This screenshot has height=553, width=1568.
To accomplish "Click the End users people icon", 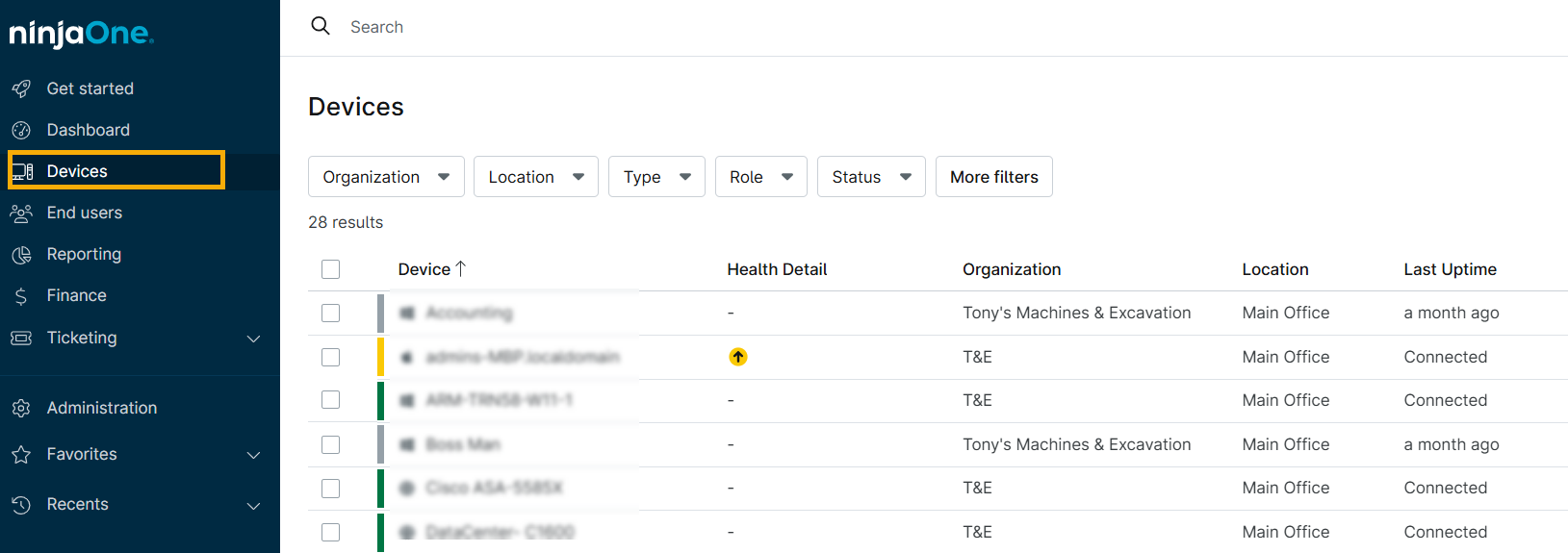I will [21, 213].
